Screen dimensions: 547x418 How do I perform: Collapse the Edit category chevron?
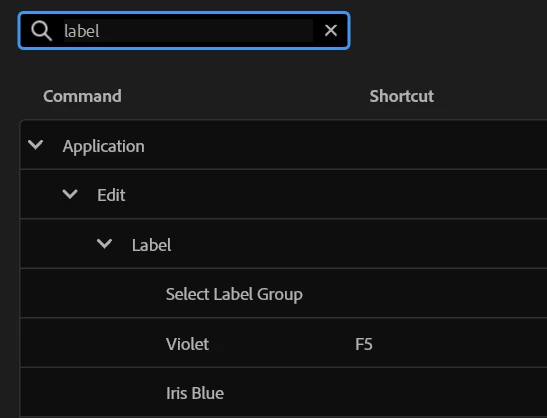click(x=70, y=194)
